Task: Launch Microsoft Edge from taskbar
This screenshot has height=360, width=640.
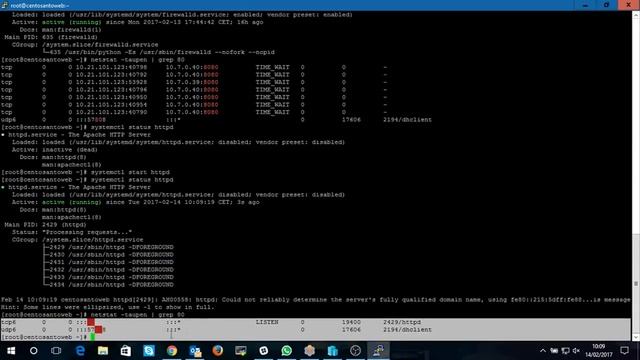Action: point(80,351)
